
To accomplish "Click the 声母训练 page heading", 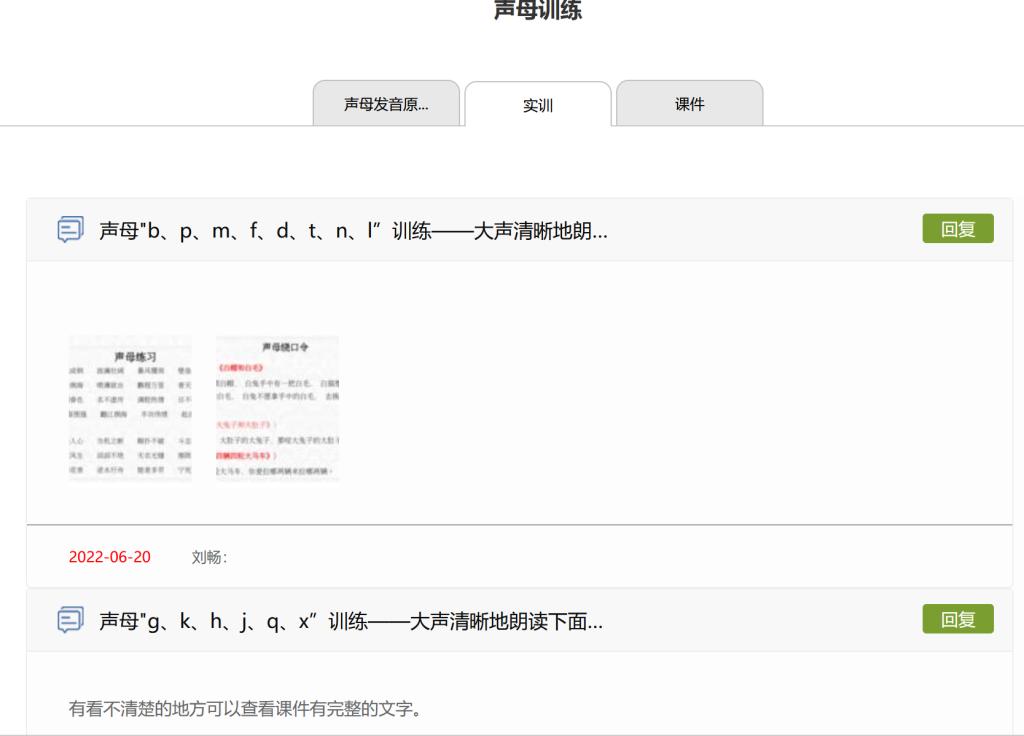I will (x=538, y=10).
